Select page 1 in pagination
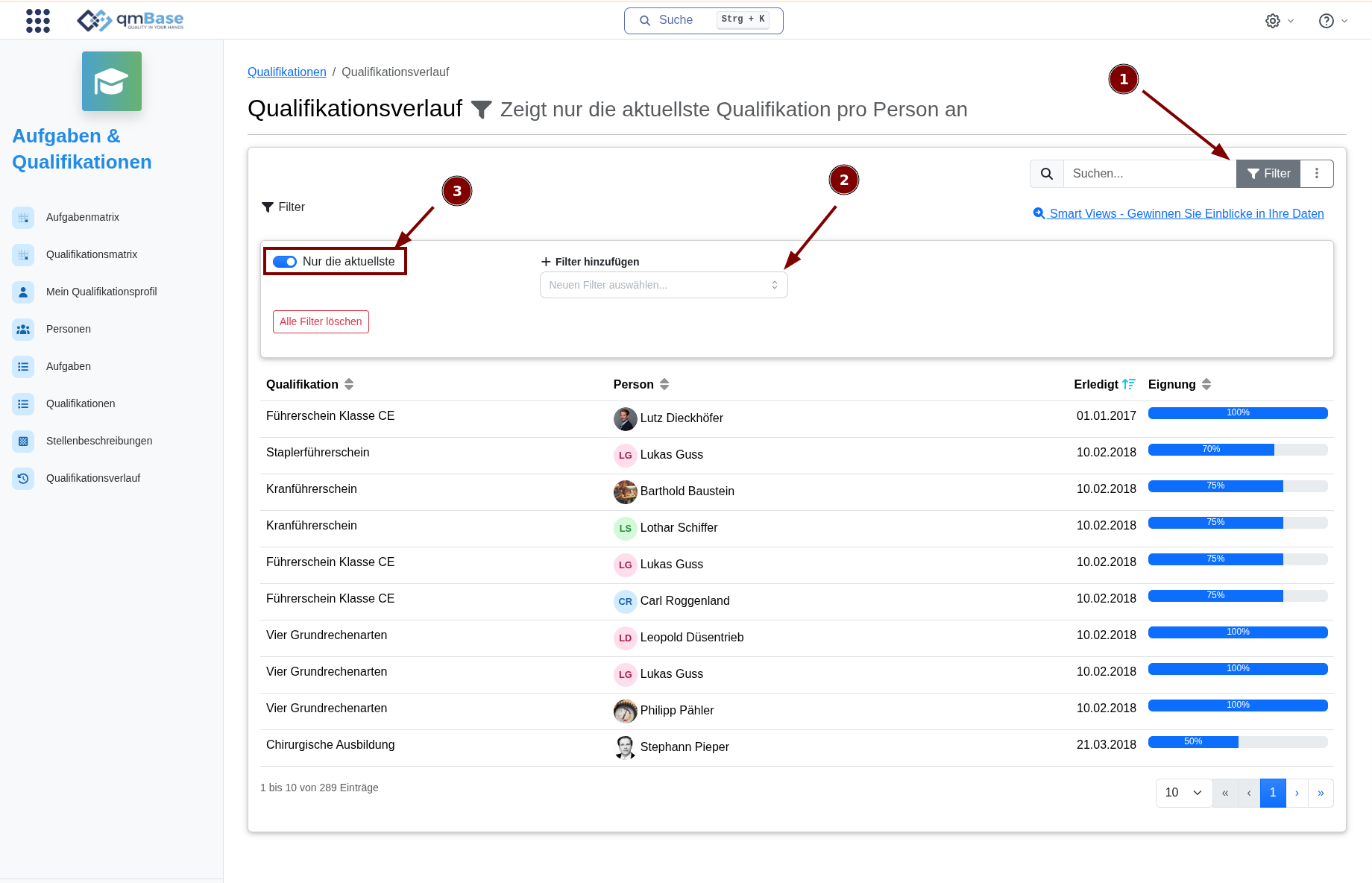This screenshot has width=1372, height=883. point(1273,793)
